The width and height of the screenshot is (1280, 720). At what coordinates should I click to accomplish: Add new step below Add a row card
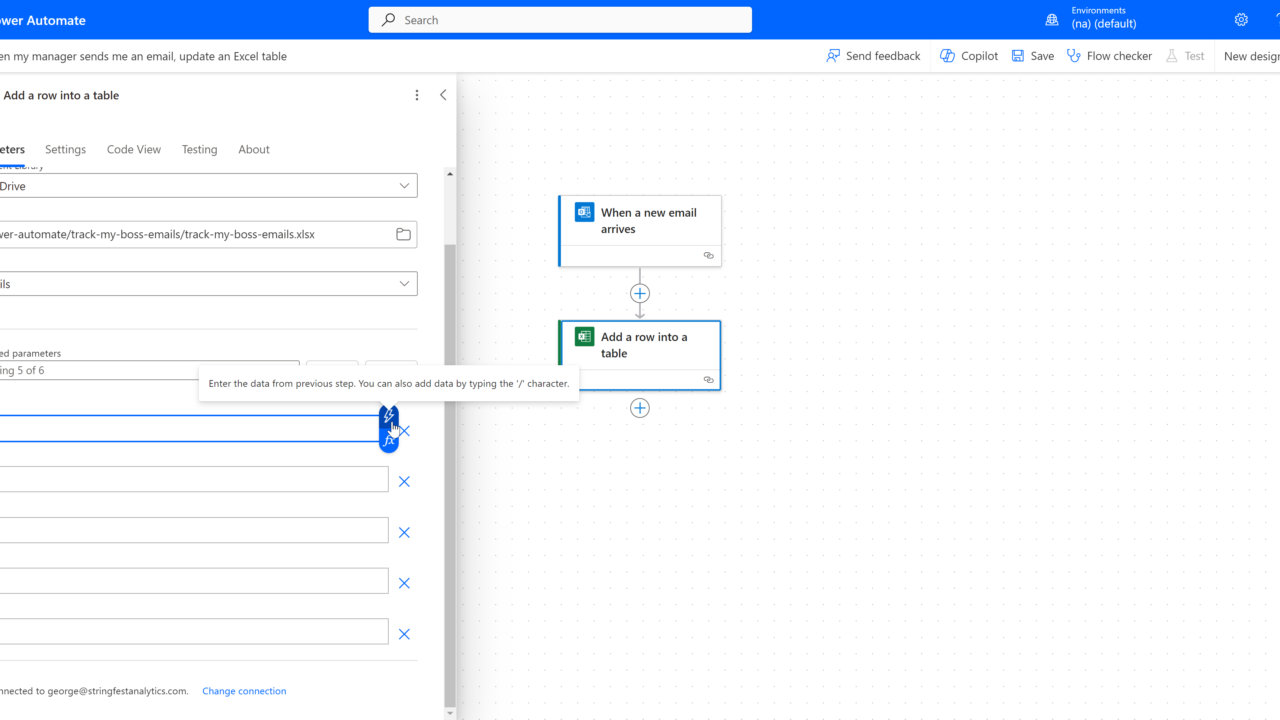[640, 408]
